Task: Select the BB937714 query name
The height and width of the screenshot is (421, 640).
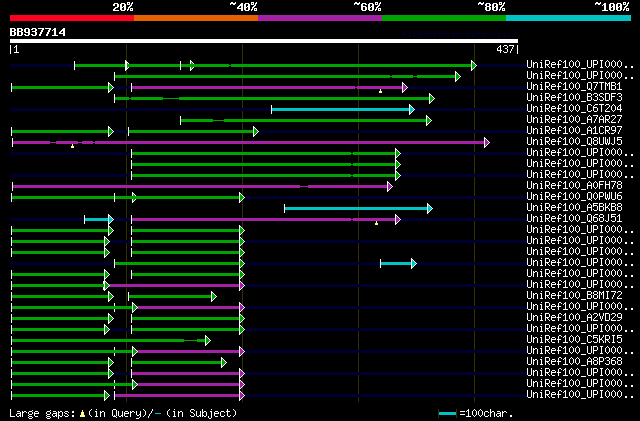Action: coord(38,32)
